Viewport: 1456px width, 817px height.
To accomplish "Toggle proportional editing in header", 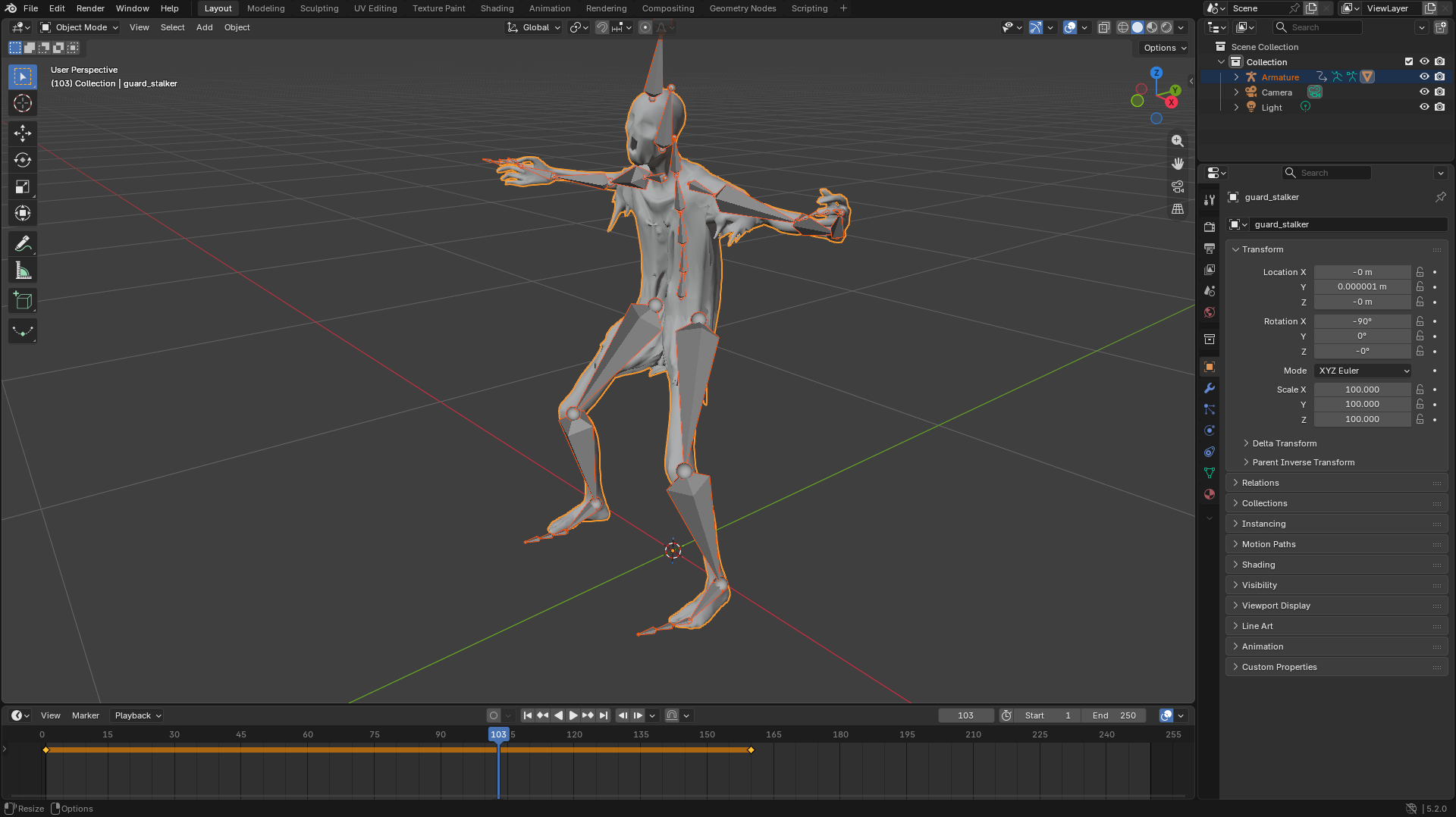I will pos(645,27).
